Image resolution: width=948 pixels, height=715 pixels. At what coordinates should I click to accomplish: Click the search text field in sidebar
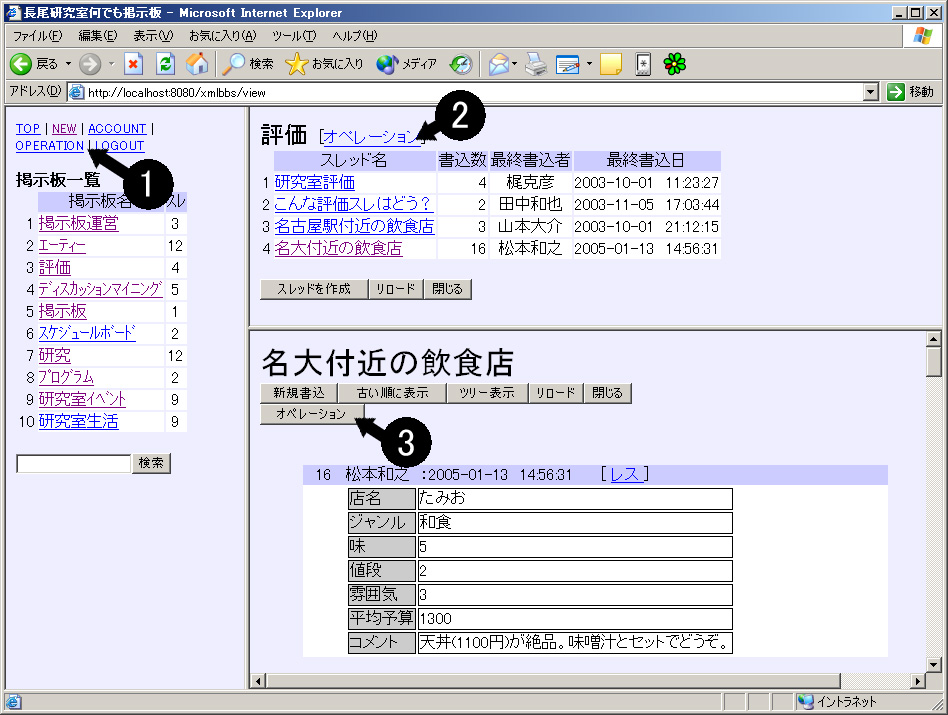click(73, 464)
